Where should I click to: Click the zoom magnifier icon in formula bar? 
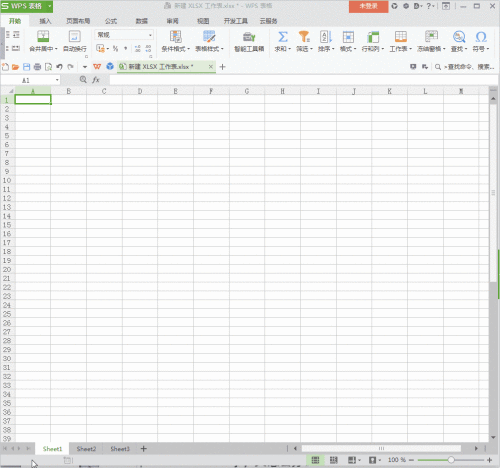(83, 79)
